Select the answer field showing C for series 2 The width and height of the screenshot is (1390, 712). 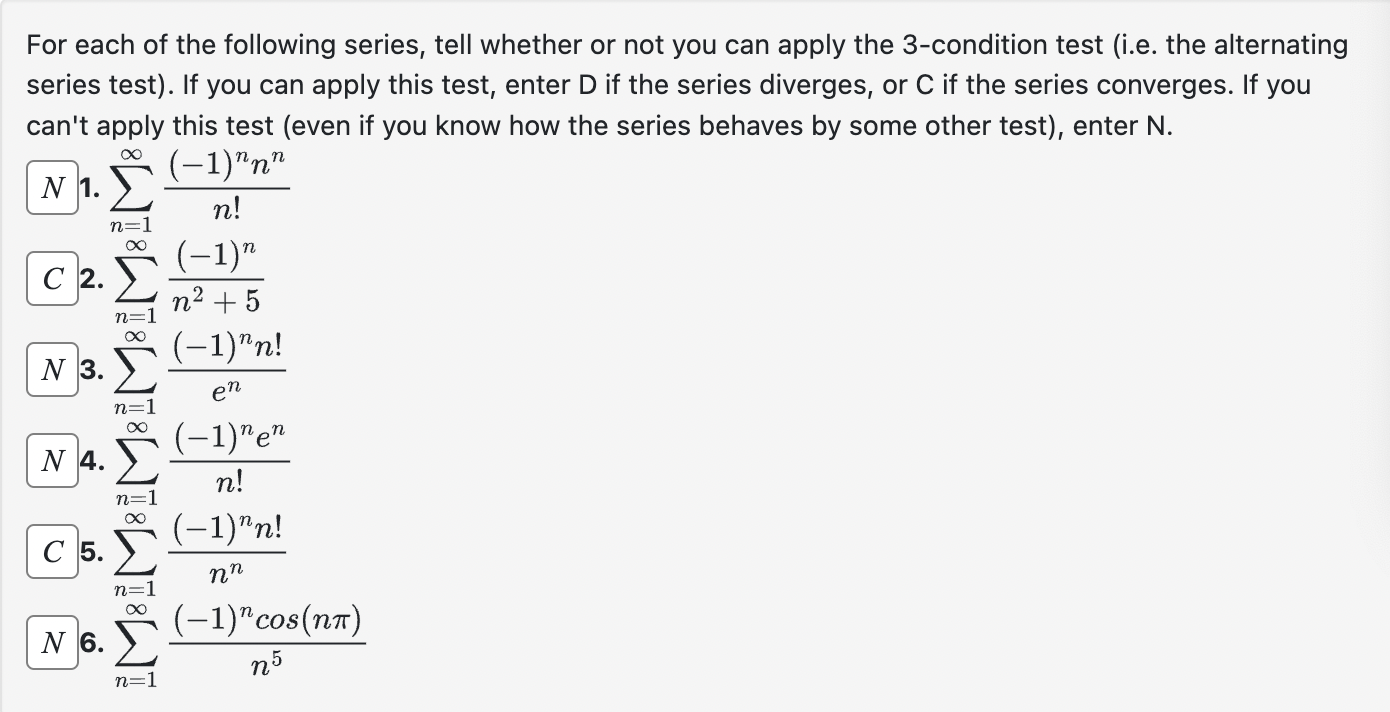(x=51, y=280)
